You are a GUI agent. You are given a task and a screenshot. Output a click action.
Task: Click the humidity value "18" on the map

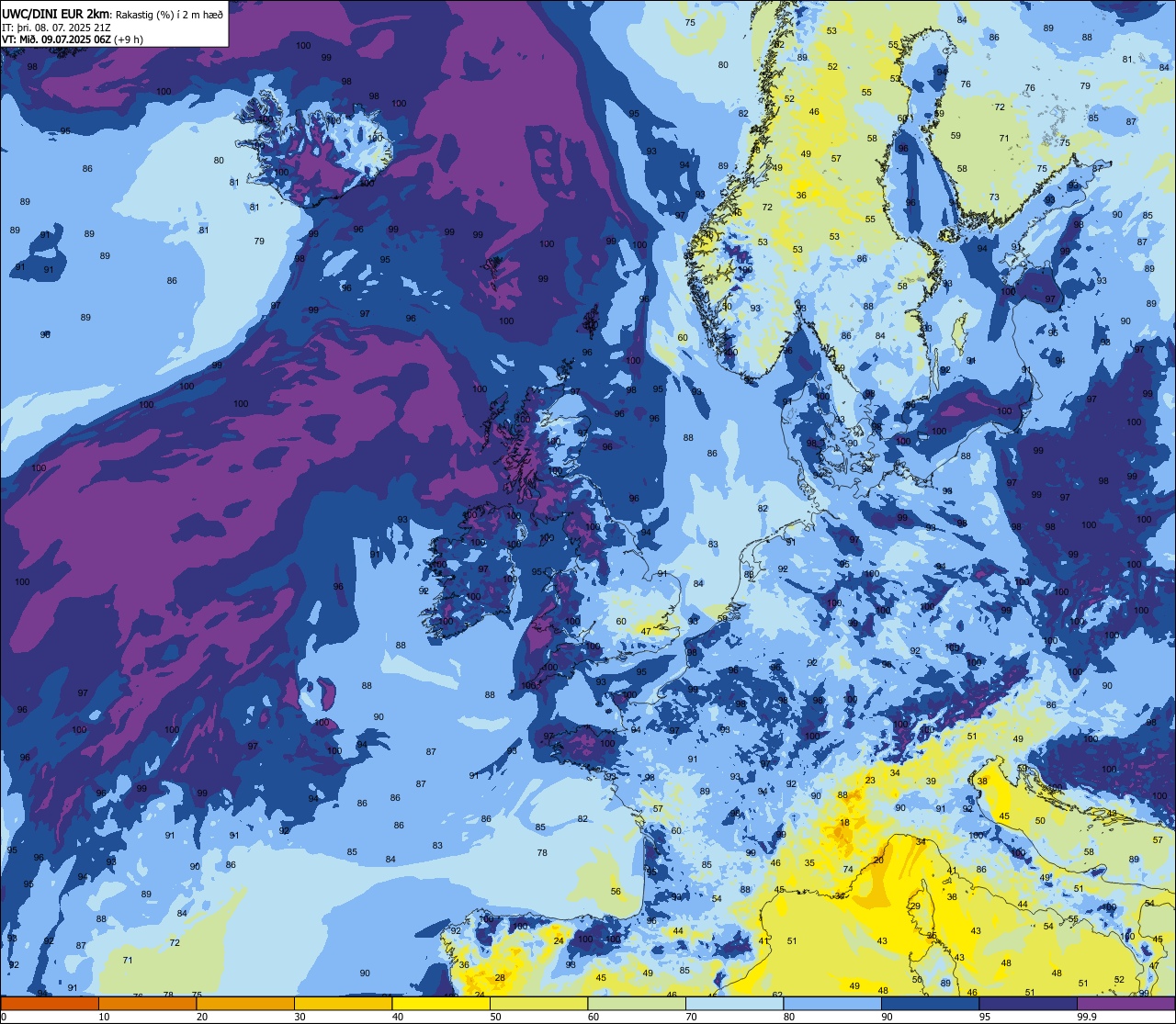point(844,822)
